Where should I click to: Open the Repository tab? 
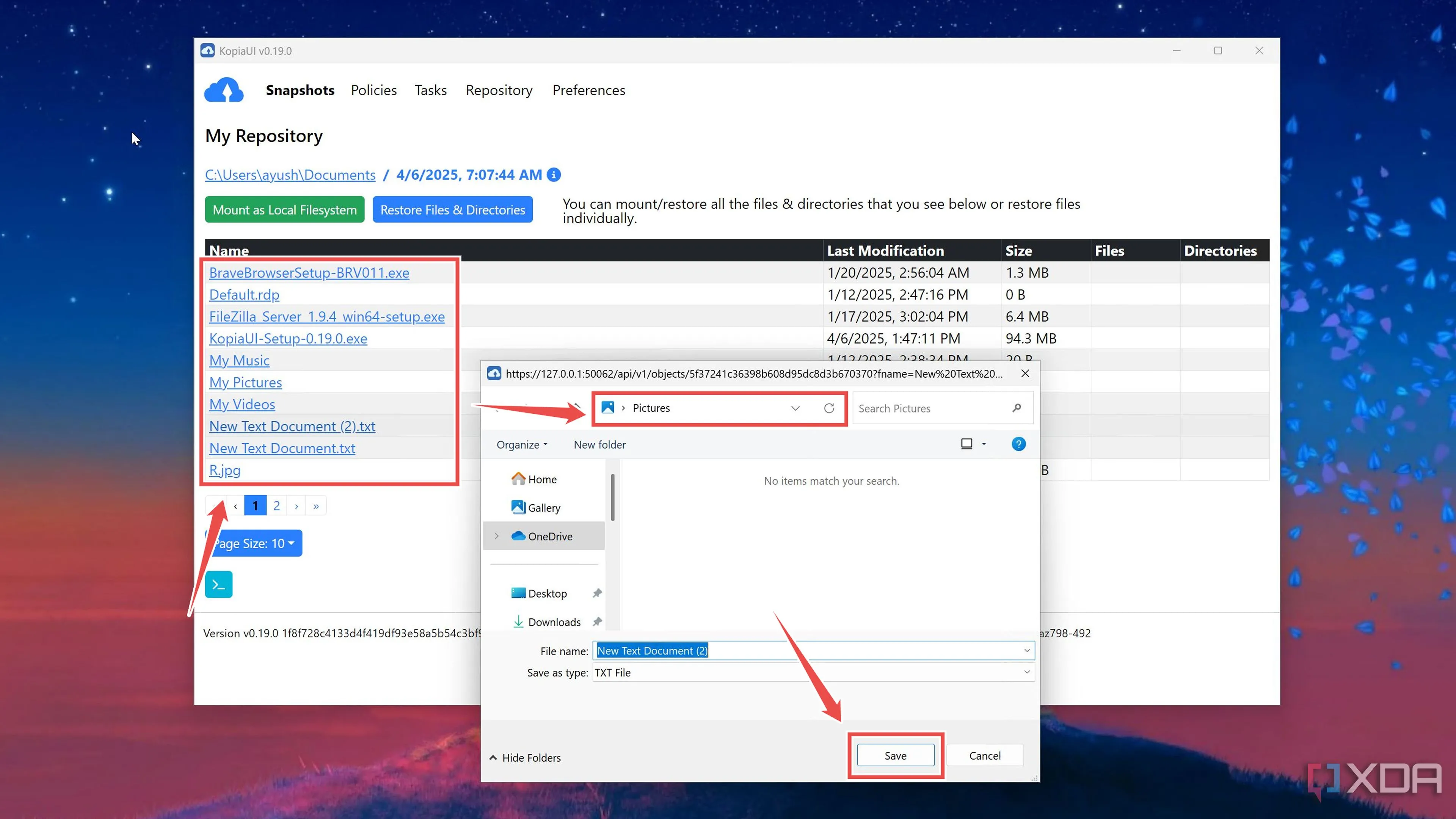[x=499, y=91]
